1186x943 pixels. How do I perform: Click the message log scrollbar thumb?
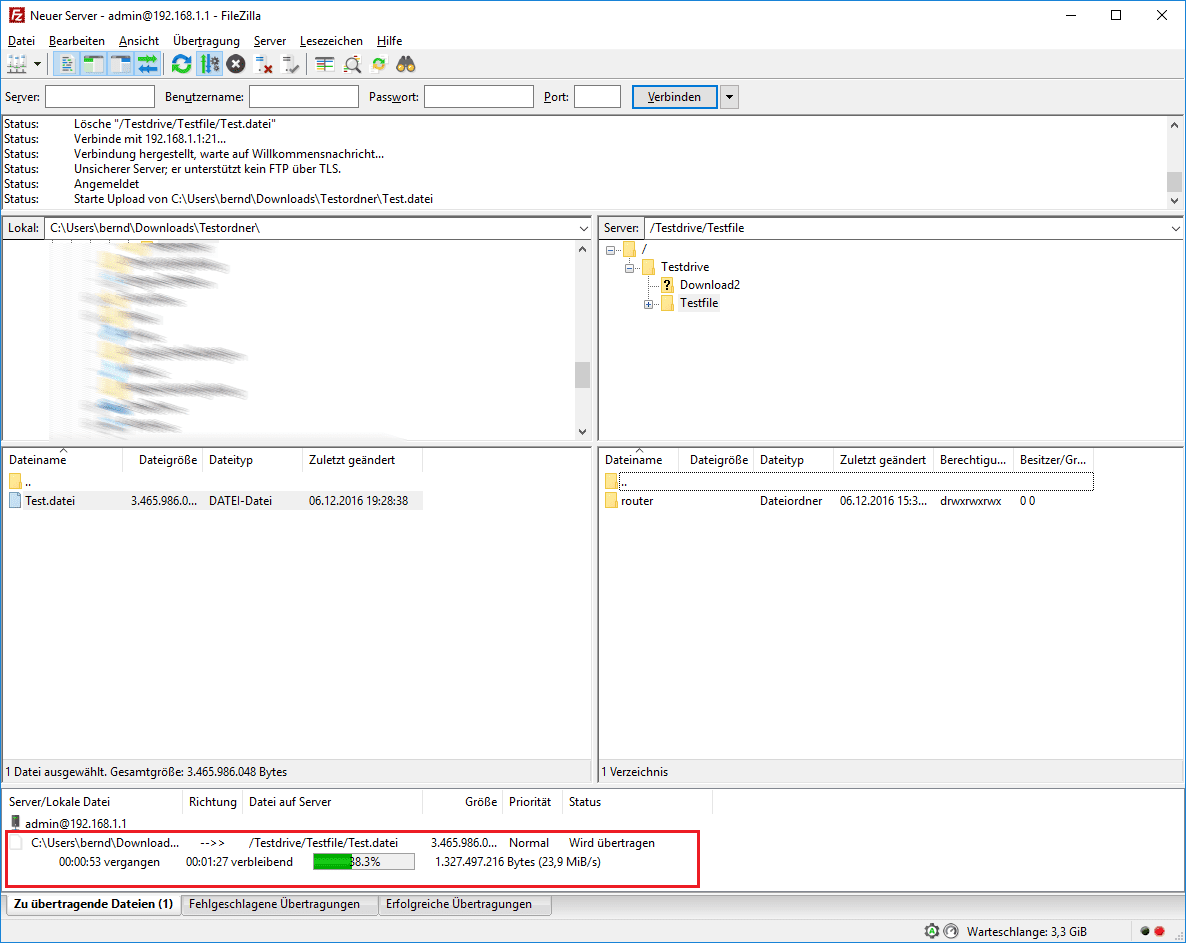pyautogui.click(x=1174, y=181)
